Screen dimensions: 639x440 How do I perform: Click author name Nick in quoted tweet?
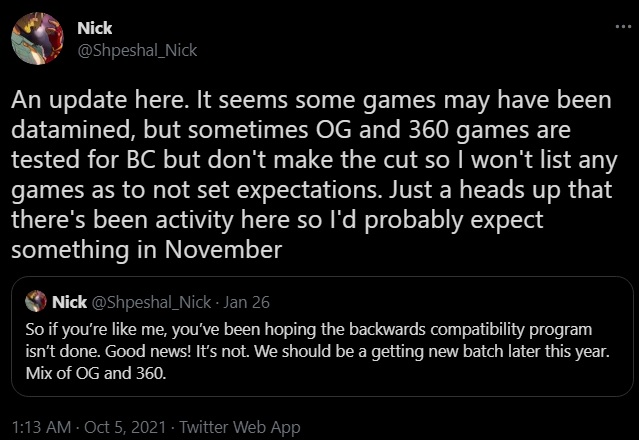(69, 302)
